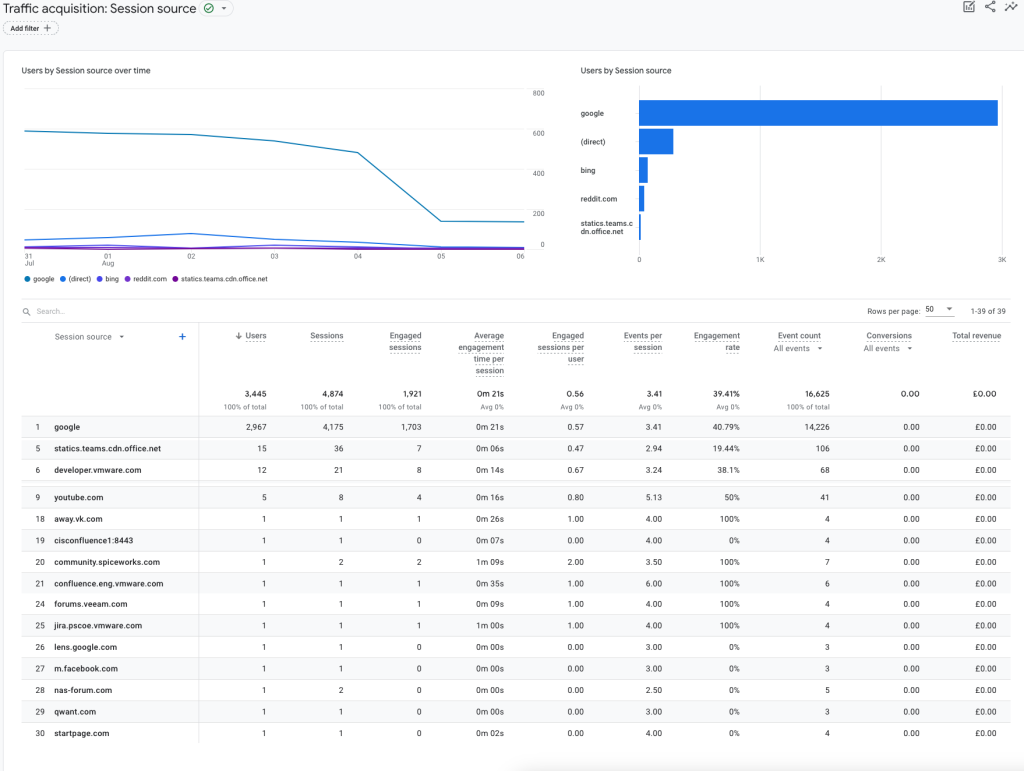Select the away.vk.com row
The height and width of the screenshot is (771, 1024).
[516, 519]
